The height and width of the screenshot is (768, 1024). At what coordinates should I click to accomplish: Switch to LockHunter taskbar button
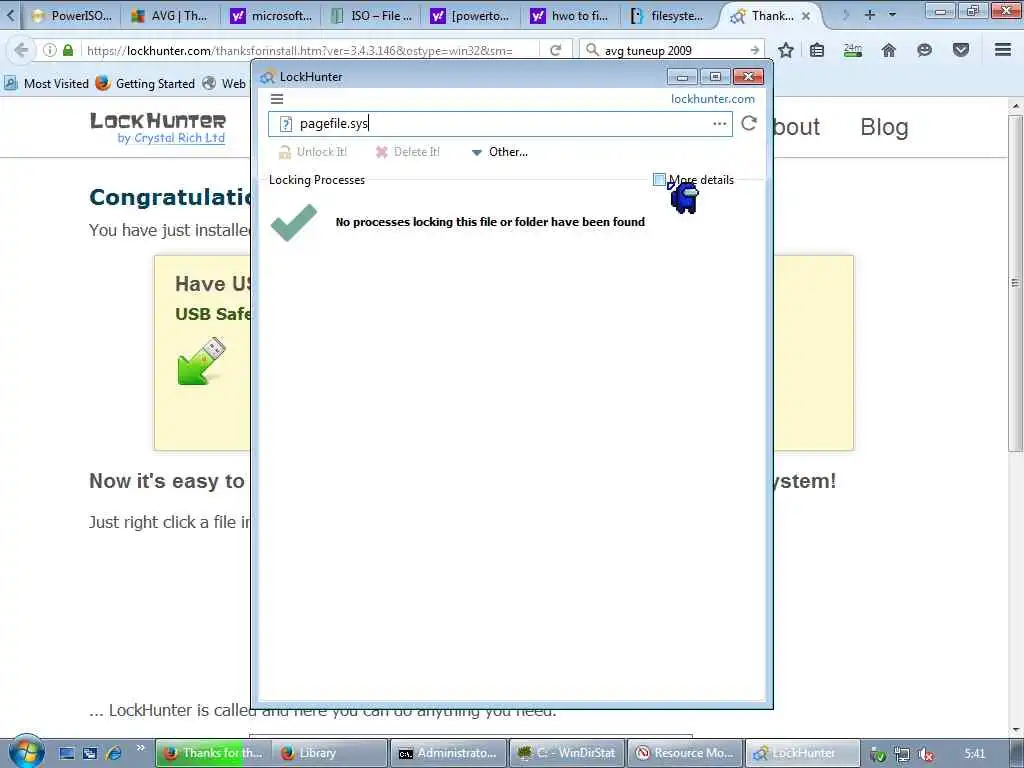[x=803, y=753]
